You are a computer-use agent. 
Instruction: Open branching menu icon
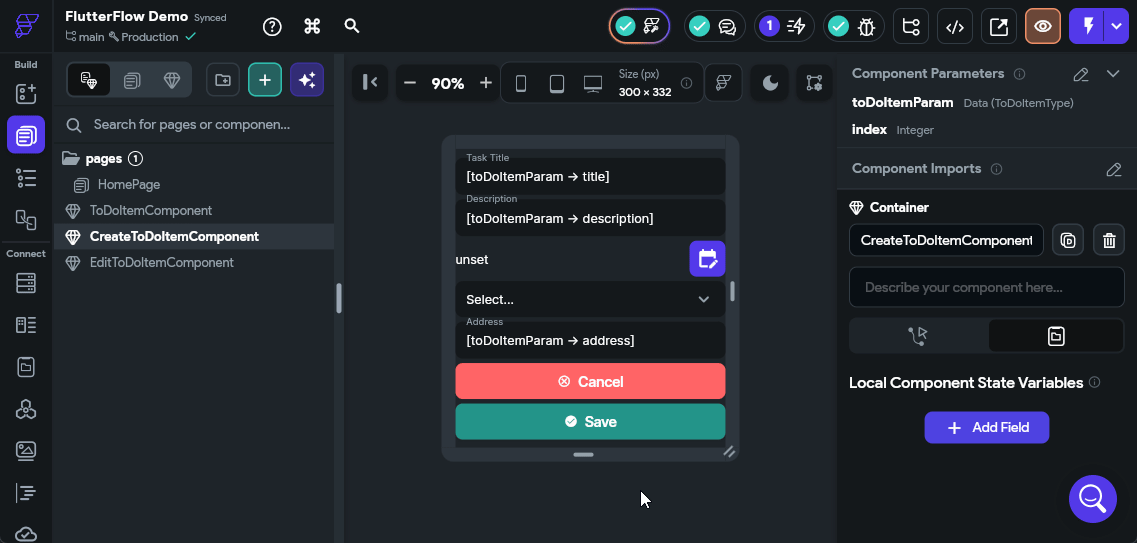pyautogui.click(x=911, y=27)
